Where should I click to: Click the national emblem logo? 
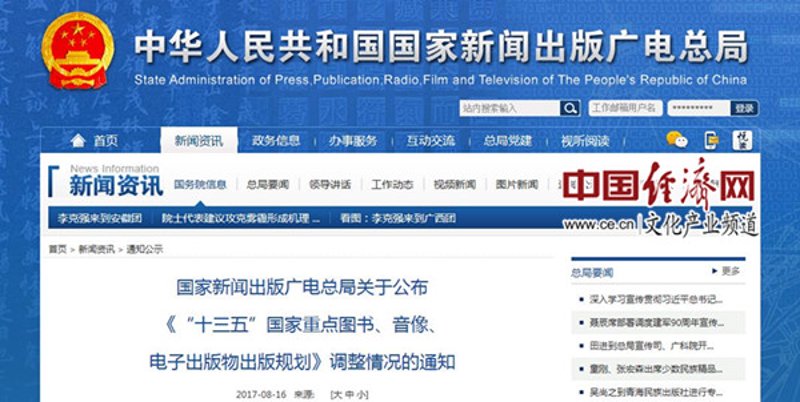click(x=77, y=51)
